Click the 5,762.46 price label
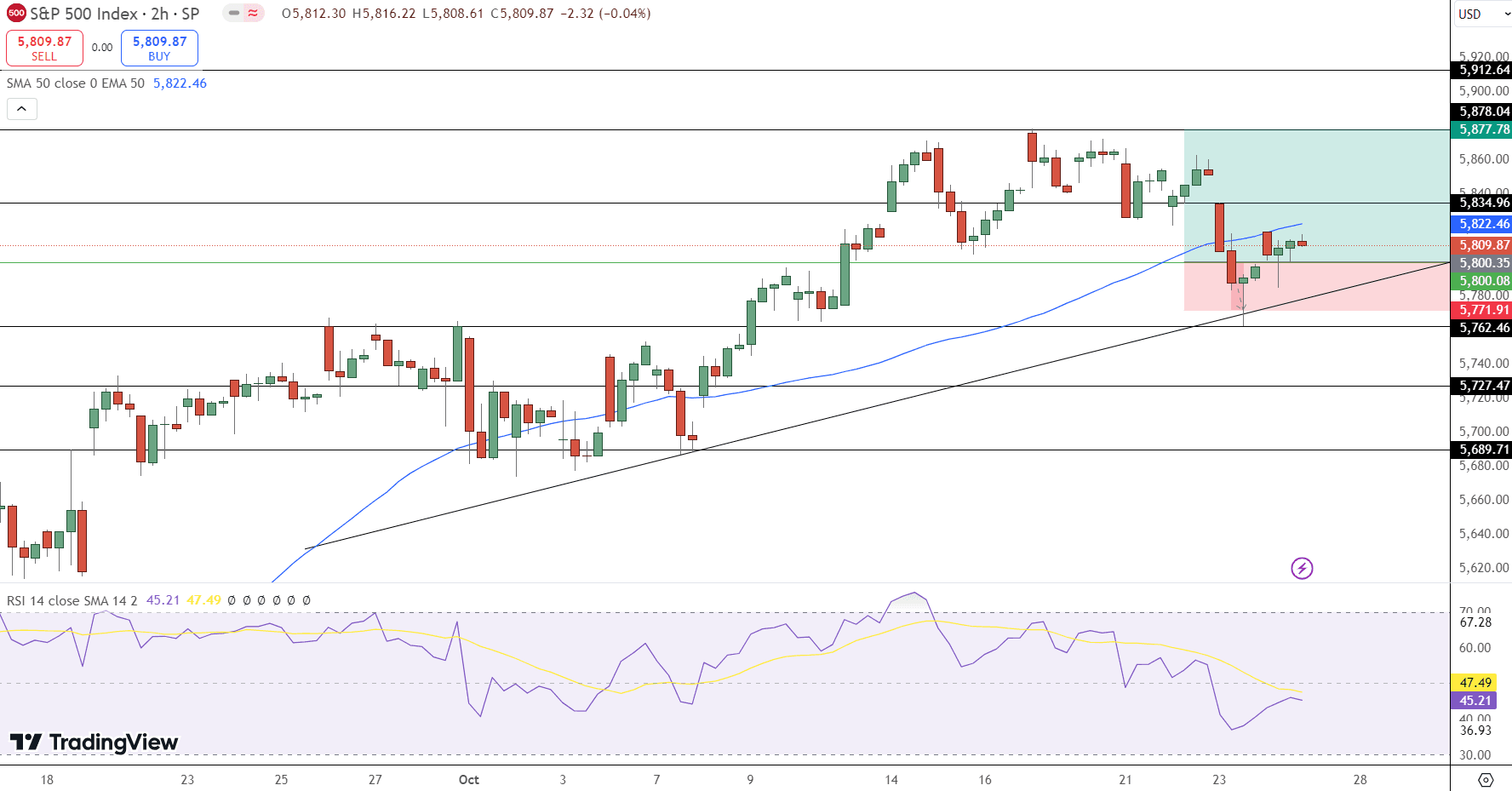 pyautogui.click(x=1481, y=328)
